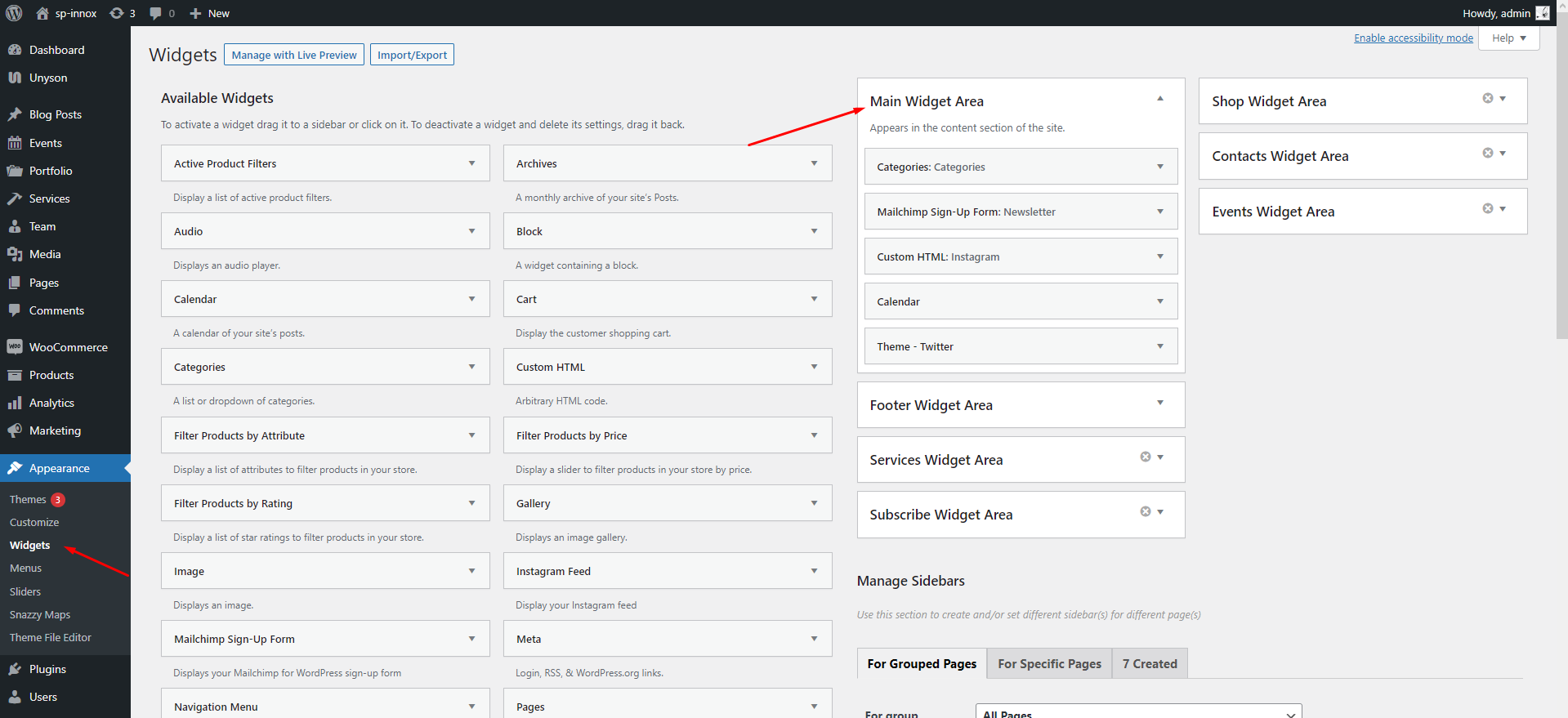
Task: Collapse the Main Widget Area panel
Action: [x=1160, y=99]
